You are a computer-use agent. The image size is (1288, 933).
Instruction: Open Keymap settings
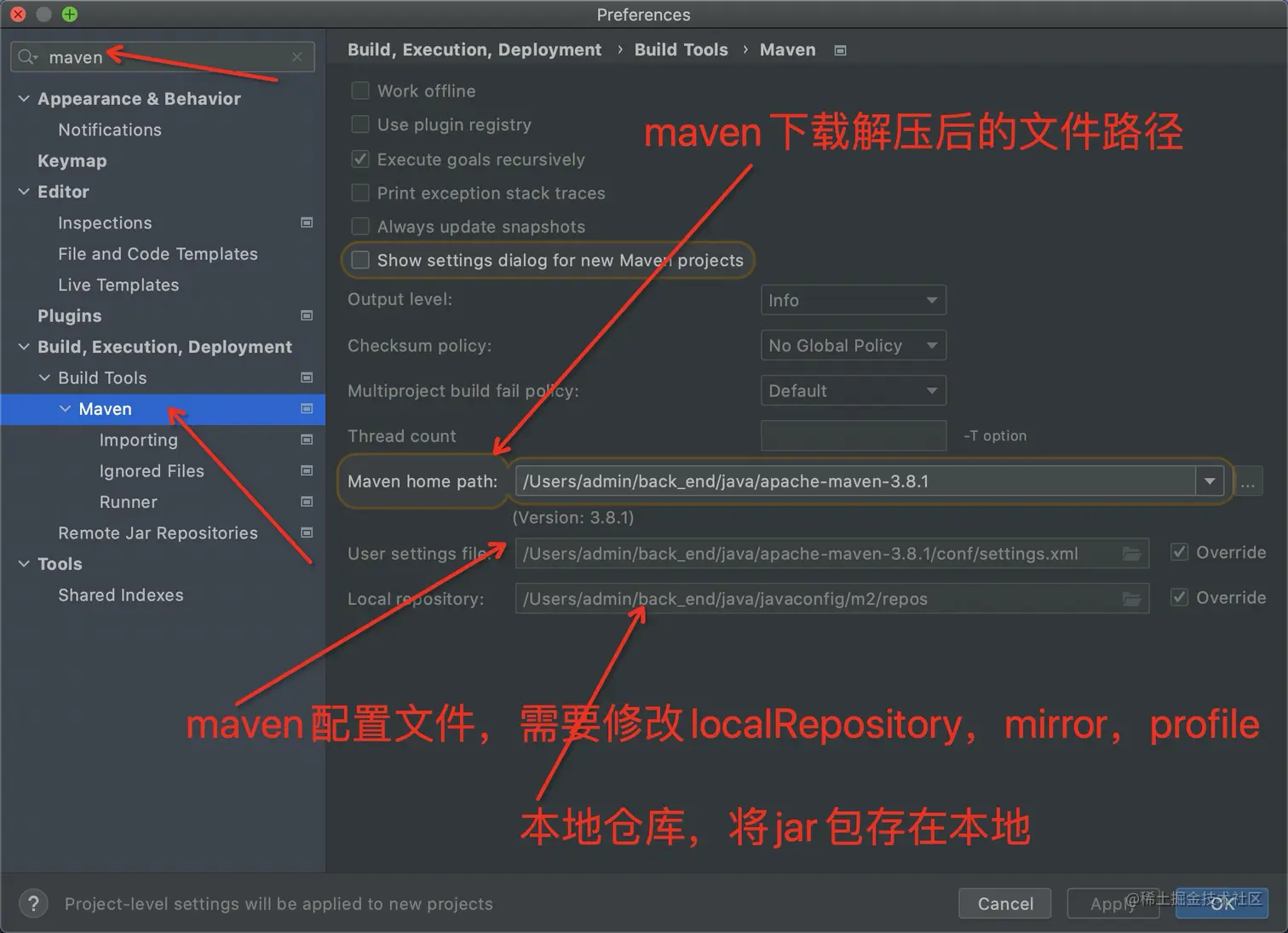click(72, 161)
